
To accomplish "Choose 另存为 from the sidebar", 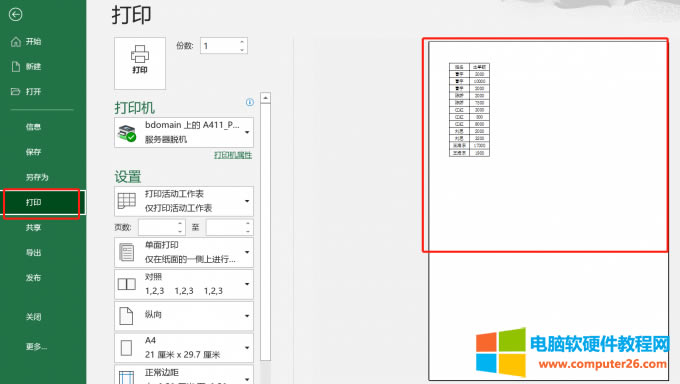I will (x=37, y=177).
